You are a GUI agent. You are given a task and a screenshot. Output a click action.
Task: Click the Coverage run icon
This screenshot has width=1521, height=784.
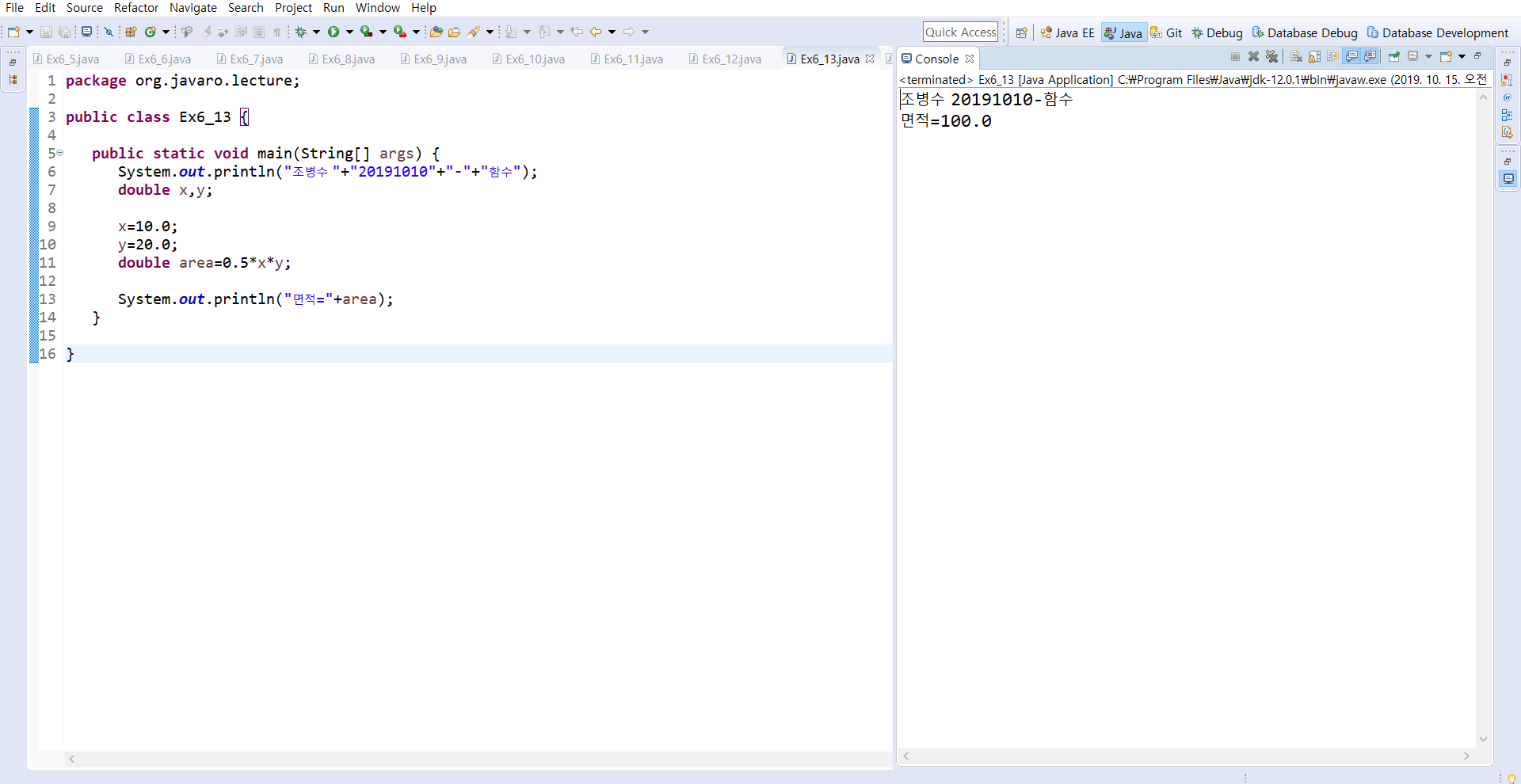click(366, 32)
